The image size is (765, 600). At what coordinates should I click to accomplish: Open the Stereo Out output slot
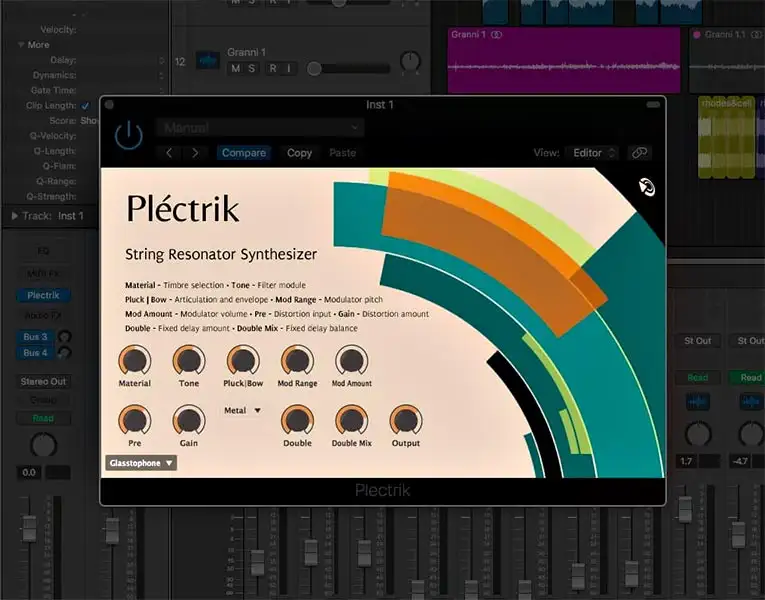tap(43, 381)
